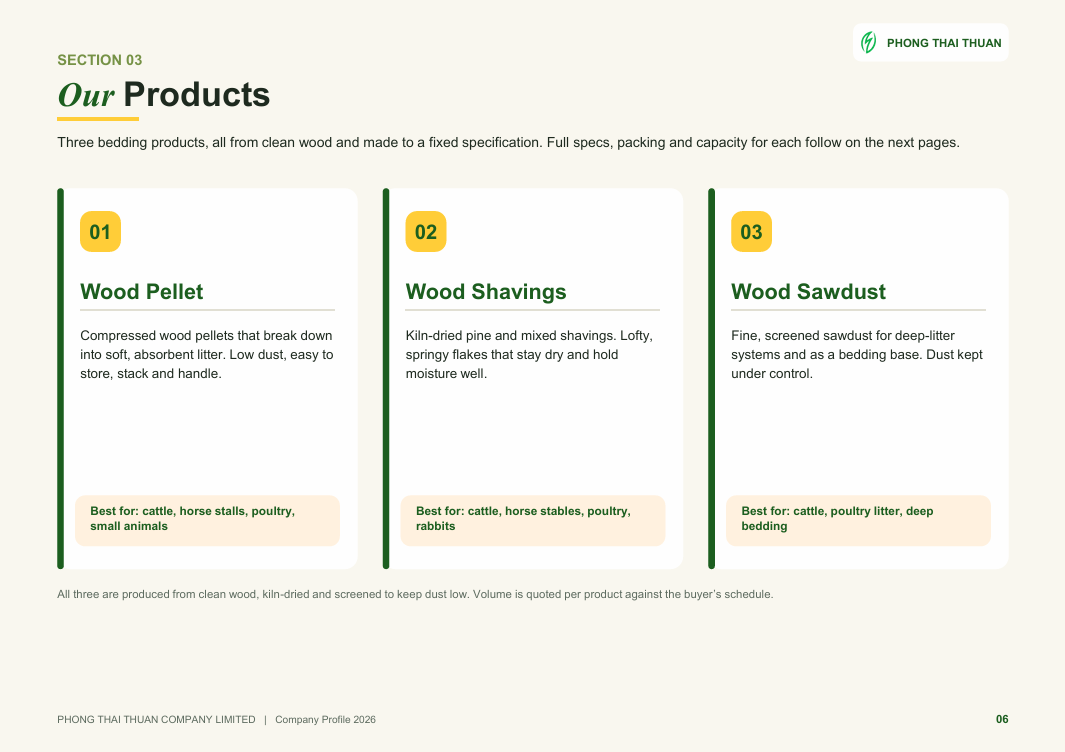Click the kiln-dried pine shavings description
Viewport: 1065px width, 752px height.
529,355
